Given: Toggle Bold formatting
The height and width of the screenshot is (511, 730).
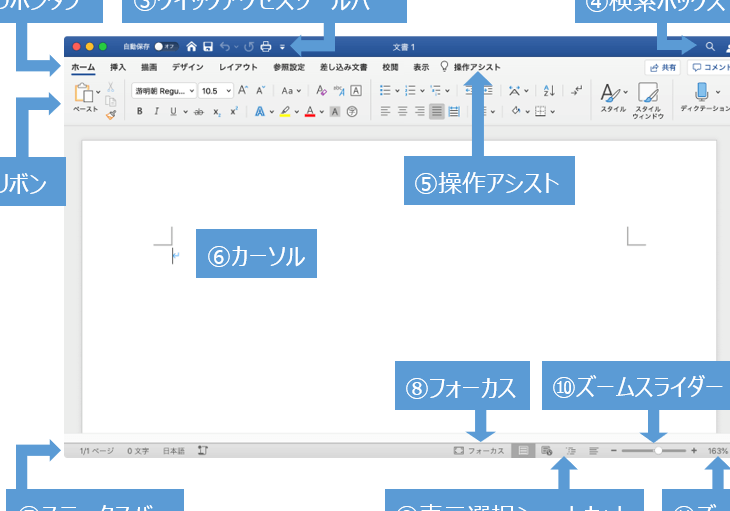Looking at the screenshot, I should click(139, 112).
